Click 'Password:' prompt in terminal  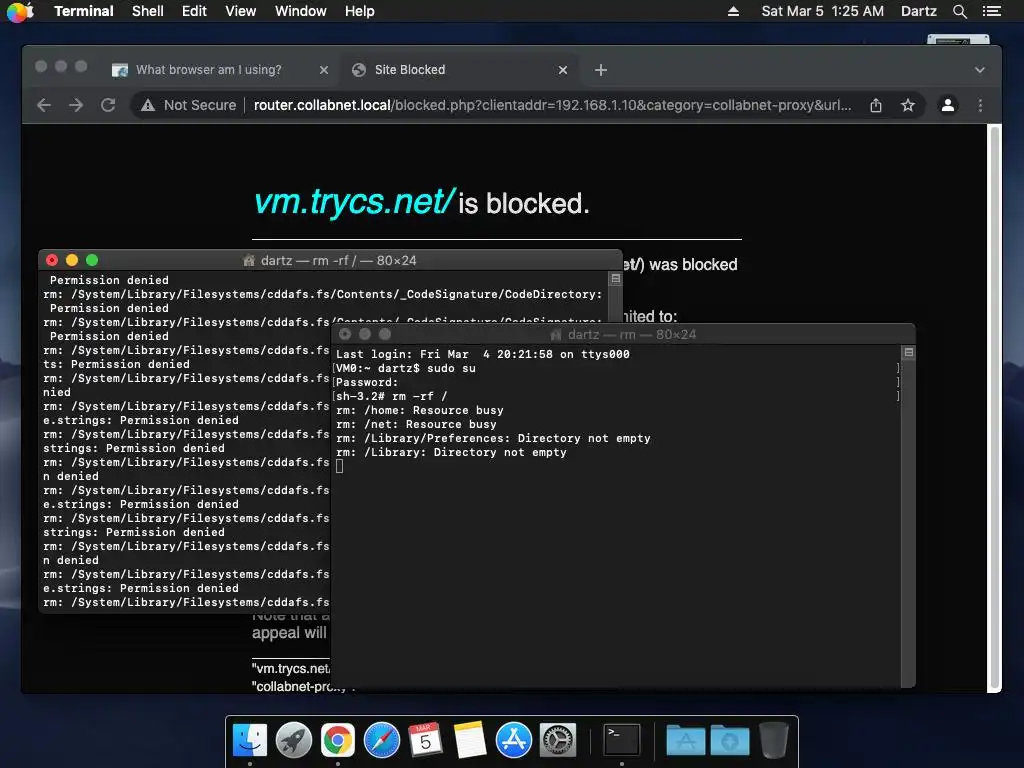pyautogui.click(x=367, y=382)
